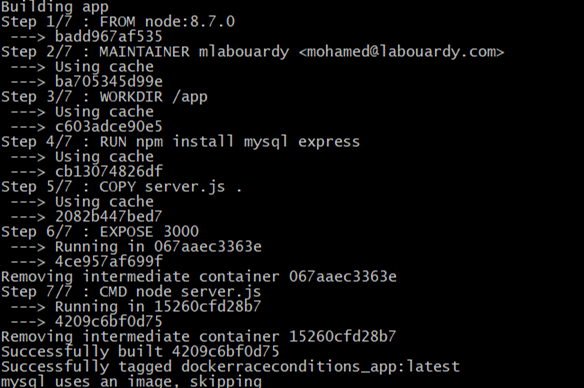This screenshot has width=584, height=388.
Task: Click 'mysql uses an image, skipping' line
Action: (x=131, y=381)
